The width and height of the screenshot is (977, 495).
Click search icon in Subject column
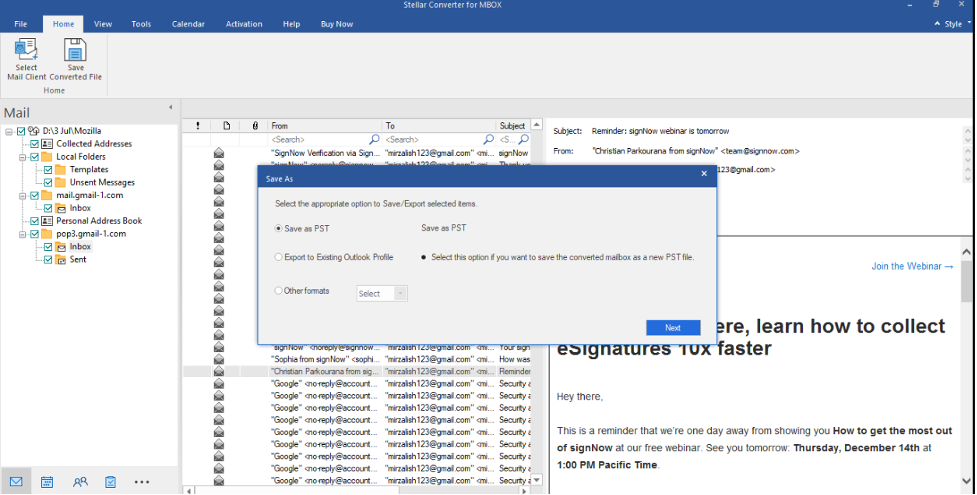(x=523, y=139)
